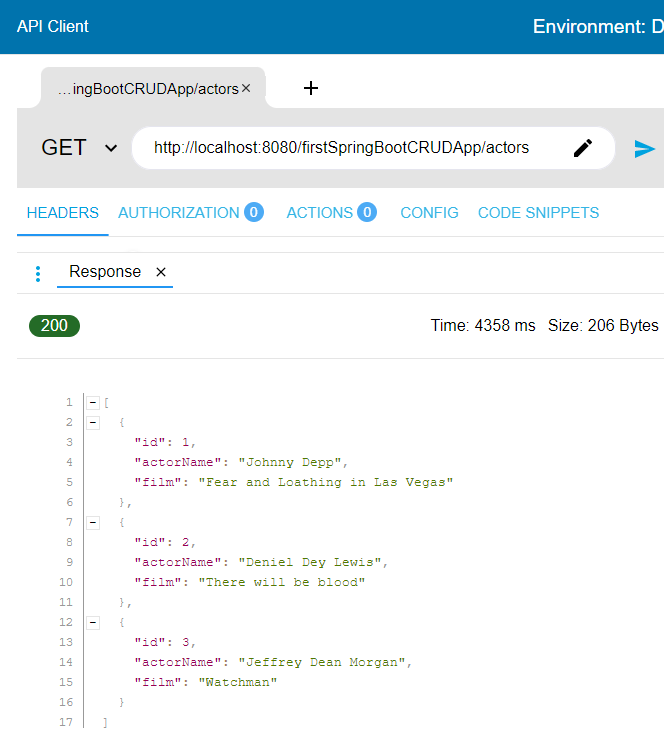Open the CONFIG tab
664x734 pixels.
coord(429,213)
